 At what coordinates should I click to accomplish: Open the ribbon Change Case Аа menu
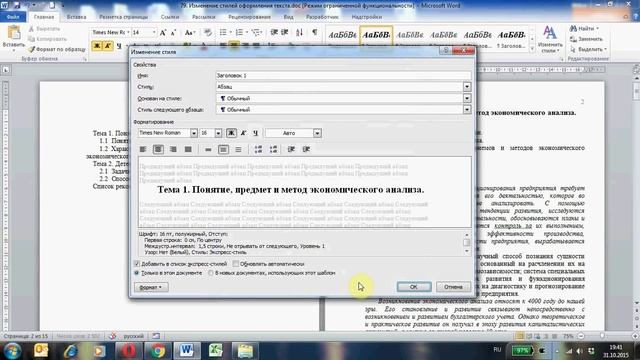pos(189,32)
